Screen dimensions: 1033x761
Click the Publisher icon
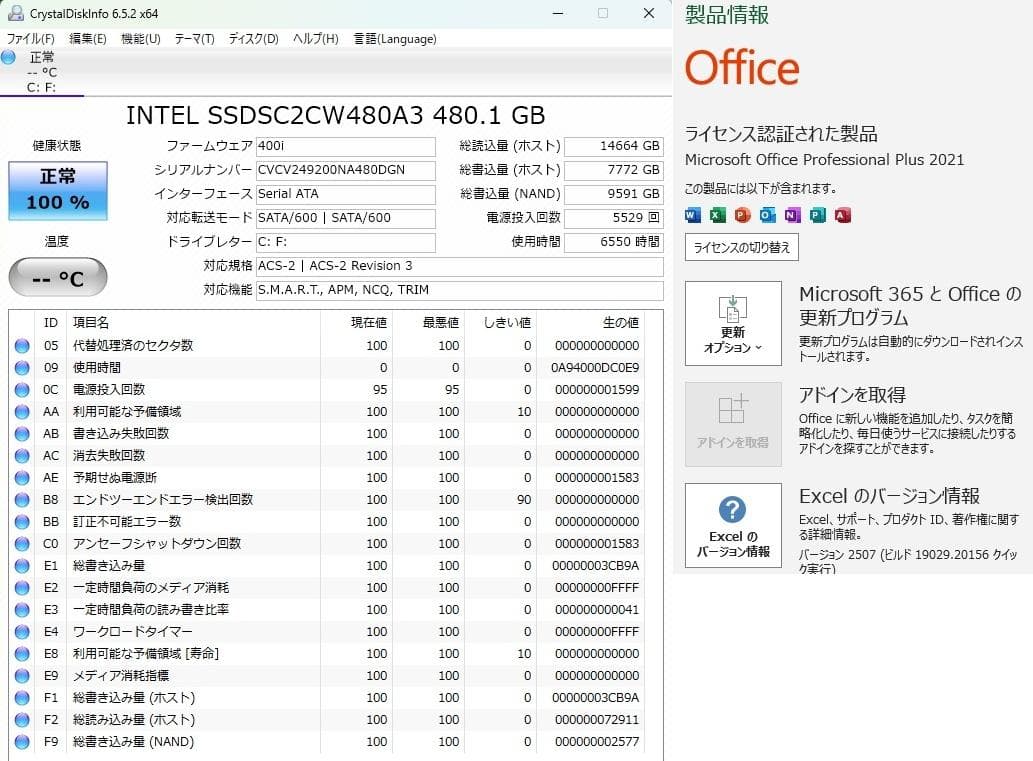click(816, 213)
